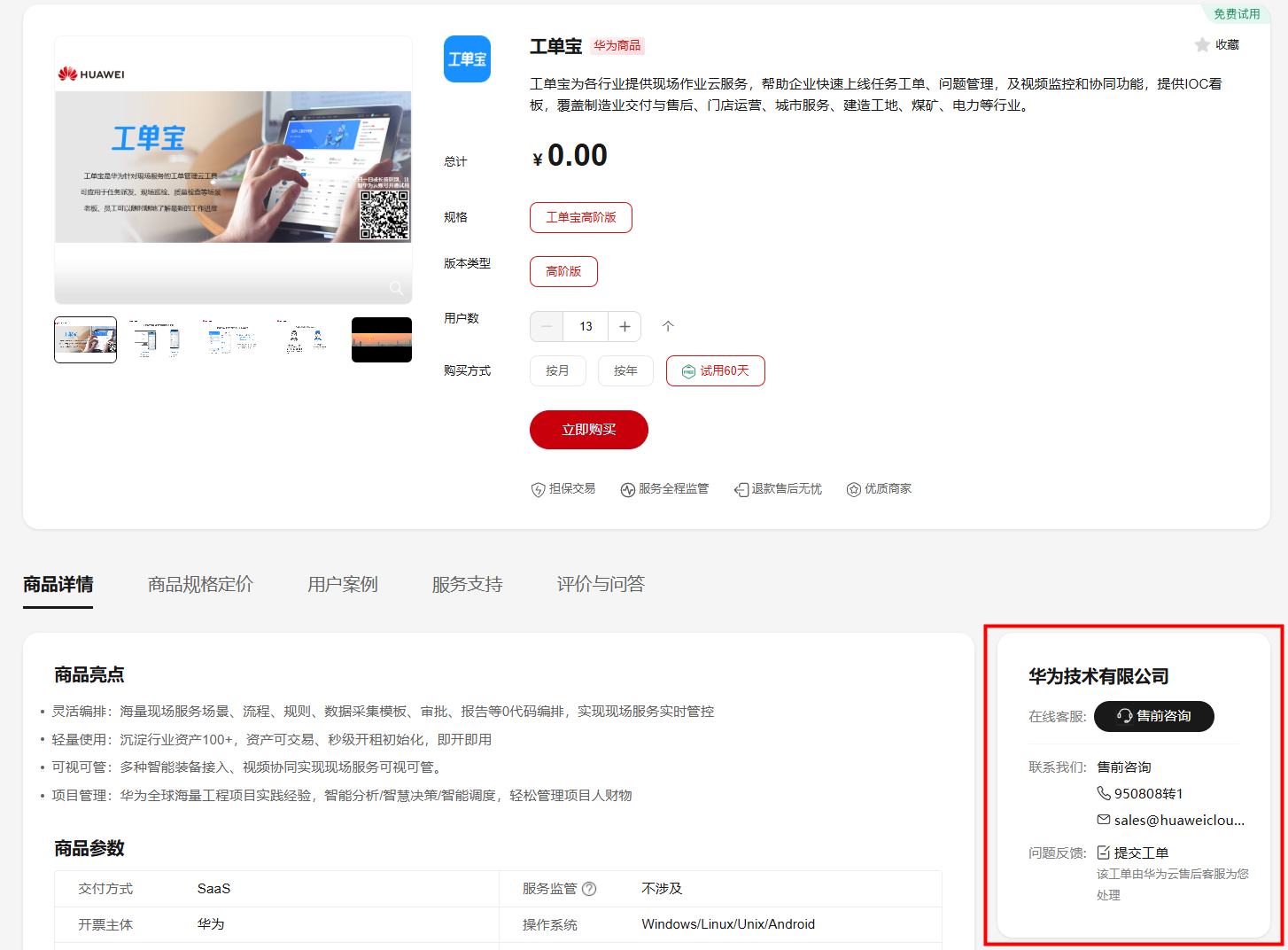This screenshot has width=1288, height=950.
Task: Switch to the 商品规格定价 tab
Action: coord(200,585)
